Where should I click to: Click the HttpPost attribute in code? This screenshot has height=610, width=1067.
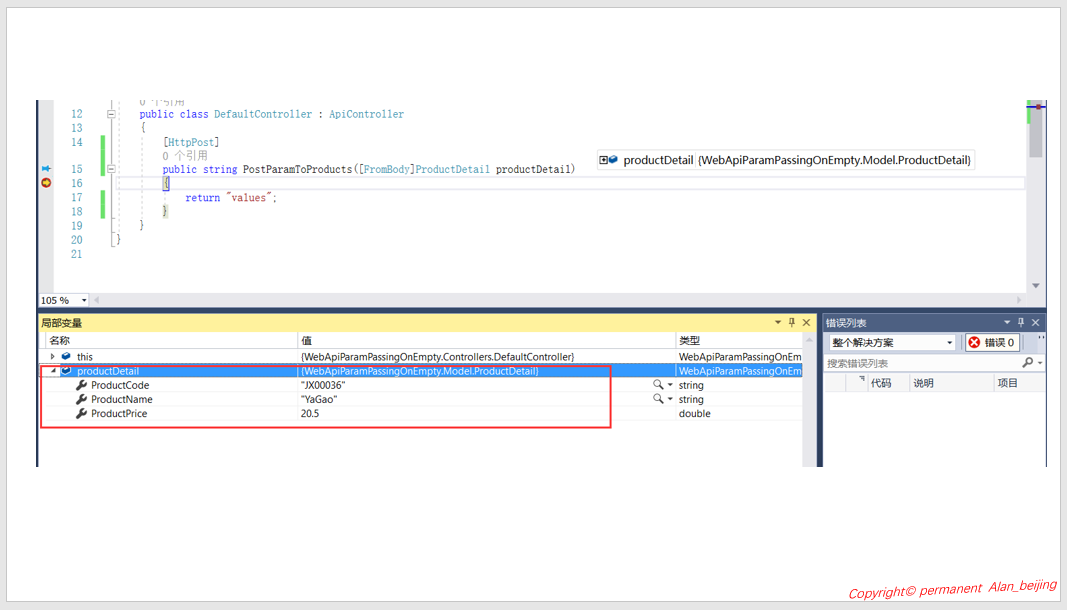point(191,142)
